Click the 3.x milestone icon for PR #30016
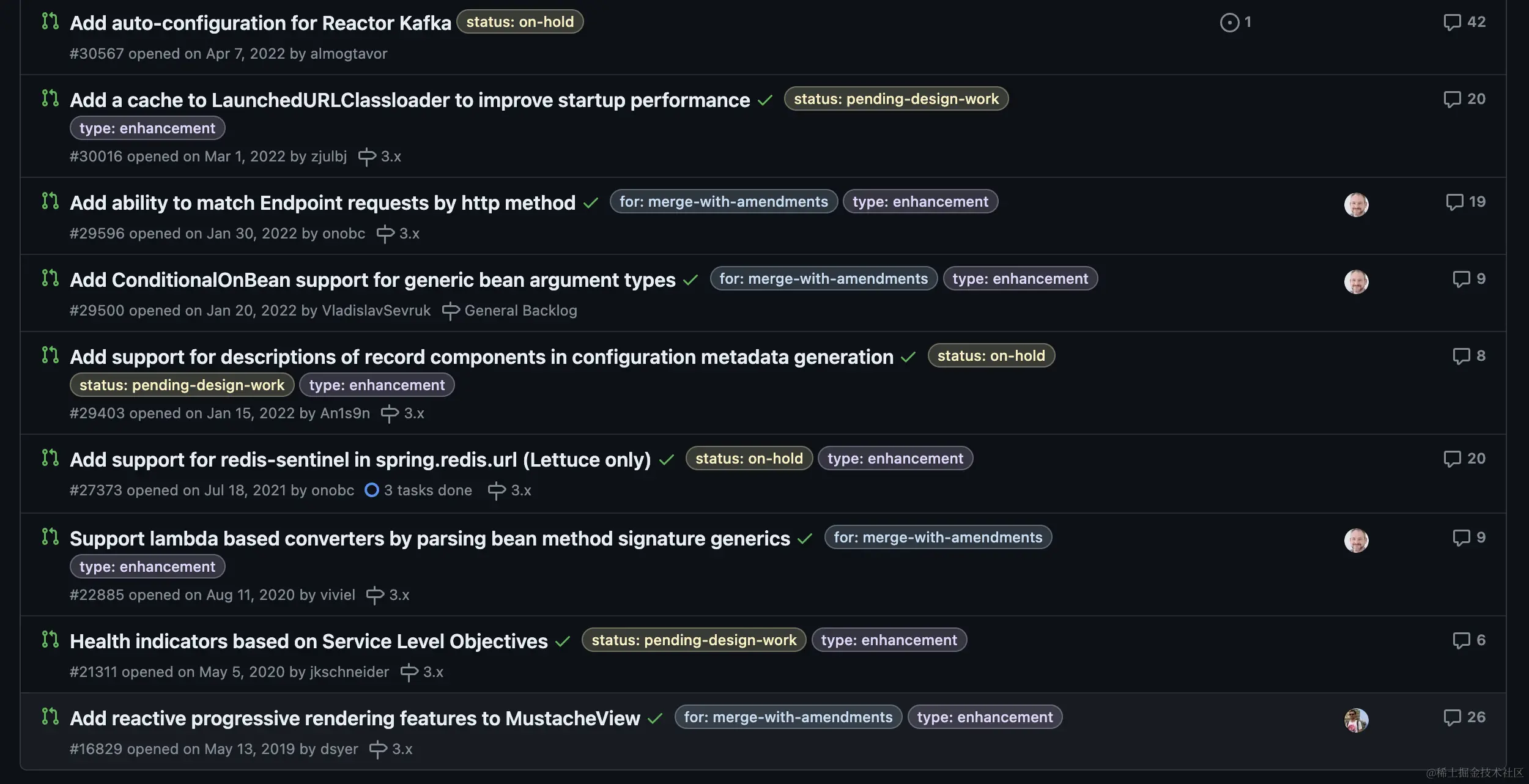The height and width of the screenshot is (784, 1529). (367, 157)
